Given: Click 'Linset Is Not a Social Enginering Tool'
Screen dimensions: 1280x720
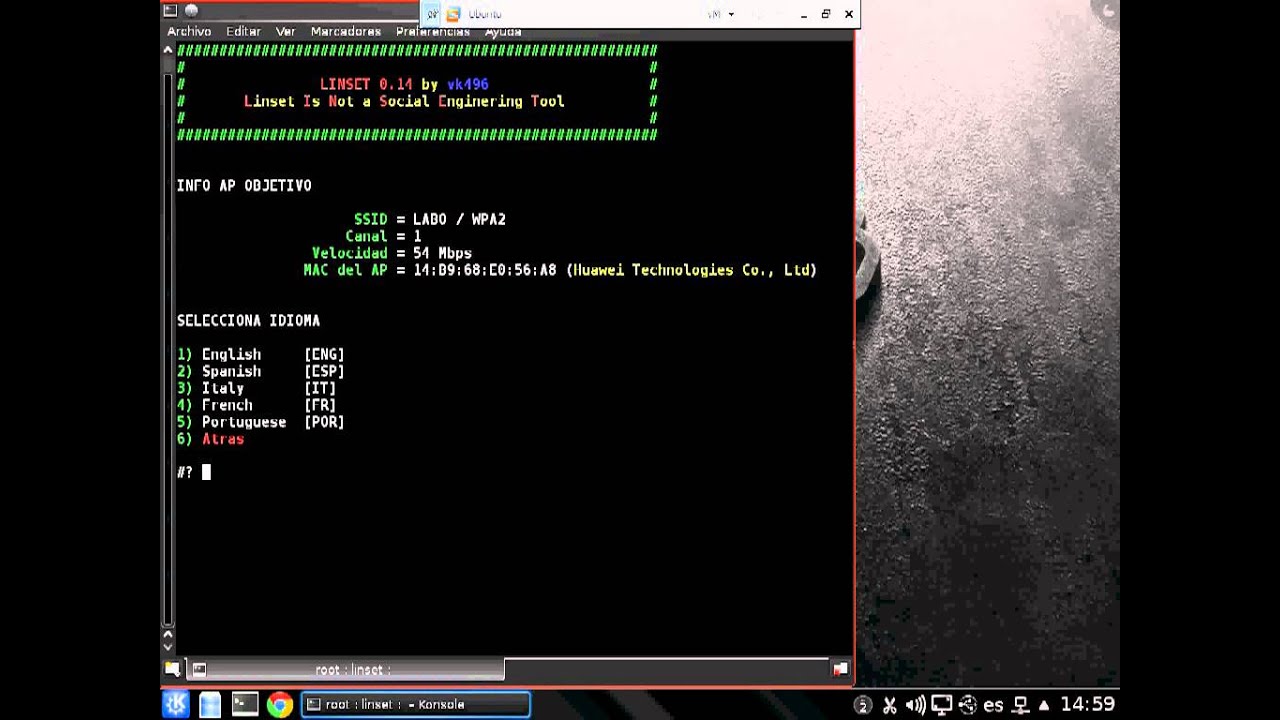Looking at the screenshot, I should click(x=404, y=101).
